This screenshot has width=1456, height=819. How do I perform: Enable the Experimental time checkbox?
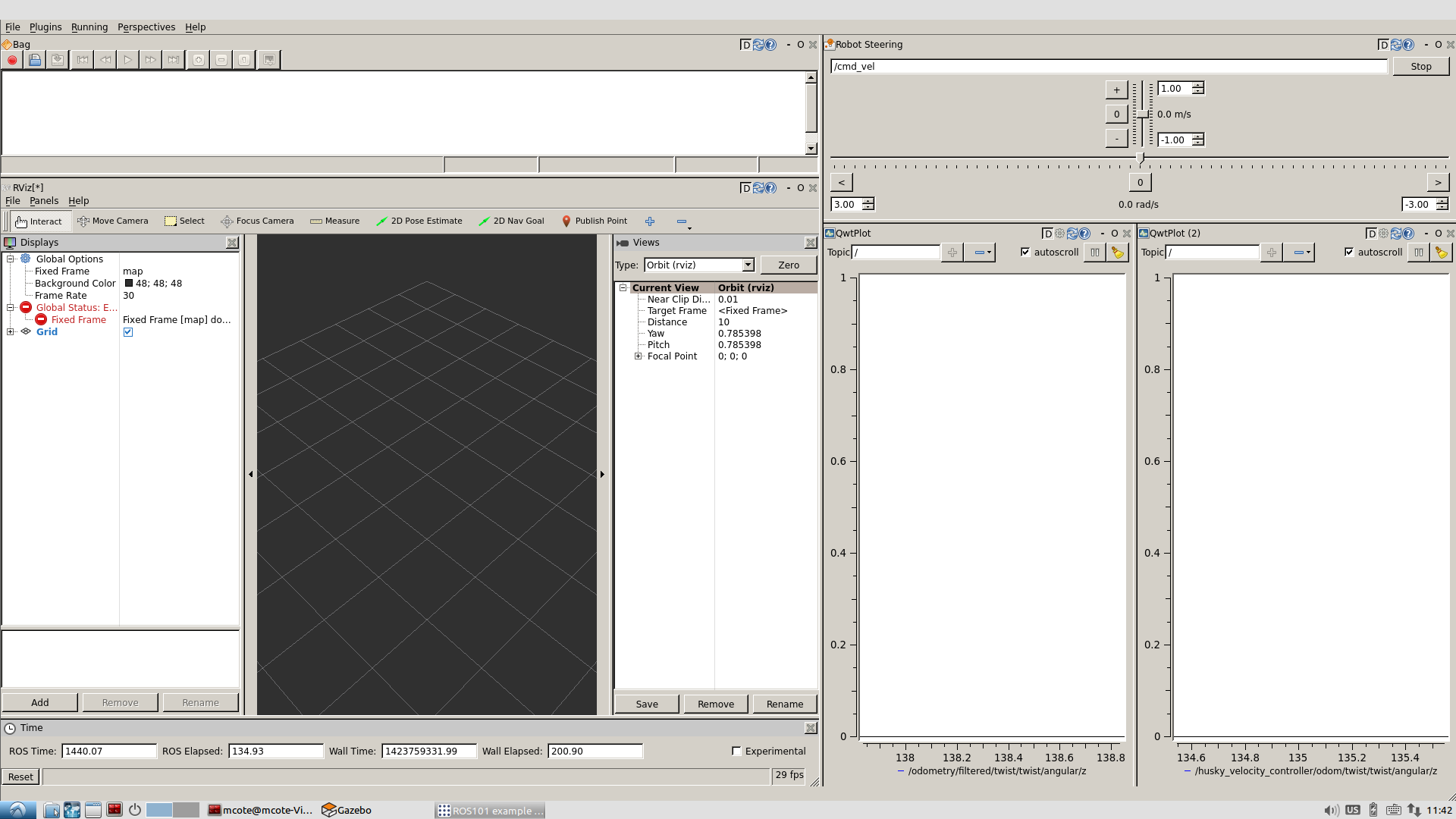pos(736,751)
